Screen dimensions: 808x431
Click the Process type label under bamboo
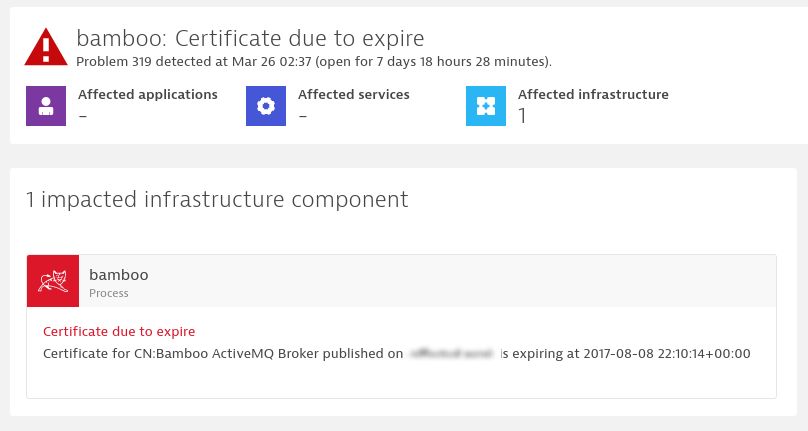click(x=109, y=293)
